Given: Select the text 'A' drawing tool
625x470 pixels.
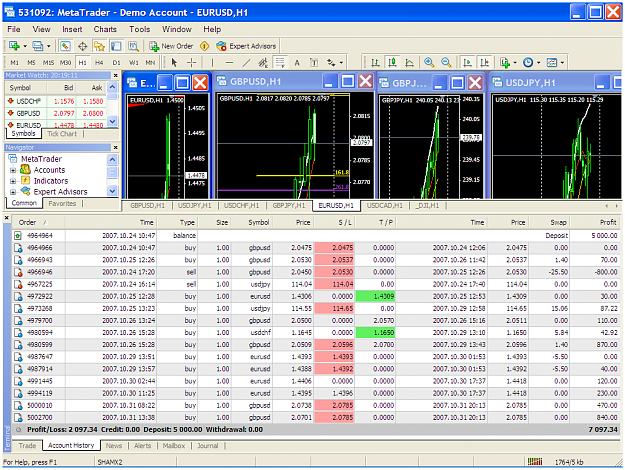Looking at the screenshot, I should coord(297,63).
